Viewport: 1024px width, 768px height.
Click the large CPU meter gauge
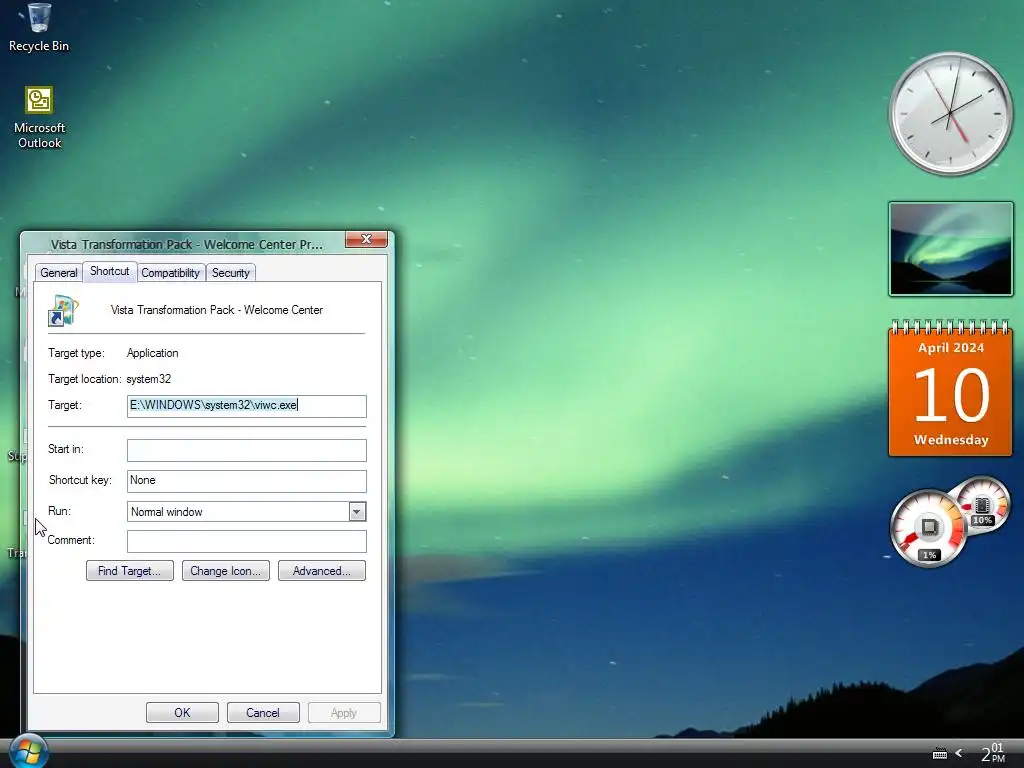pyautogui.click(x=929, y=528)
